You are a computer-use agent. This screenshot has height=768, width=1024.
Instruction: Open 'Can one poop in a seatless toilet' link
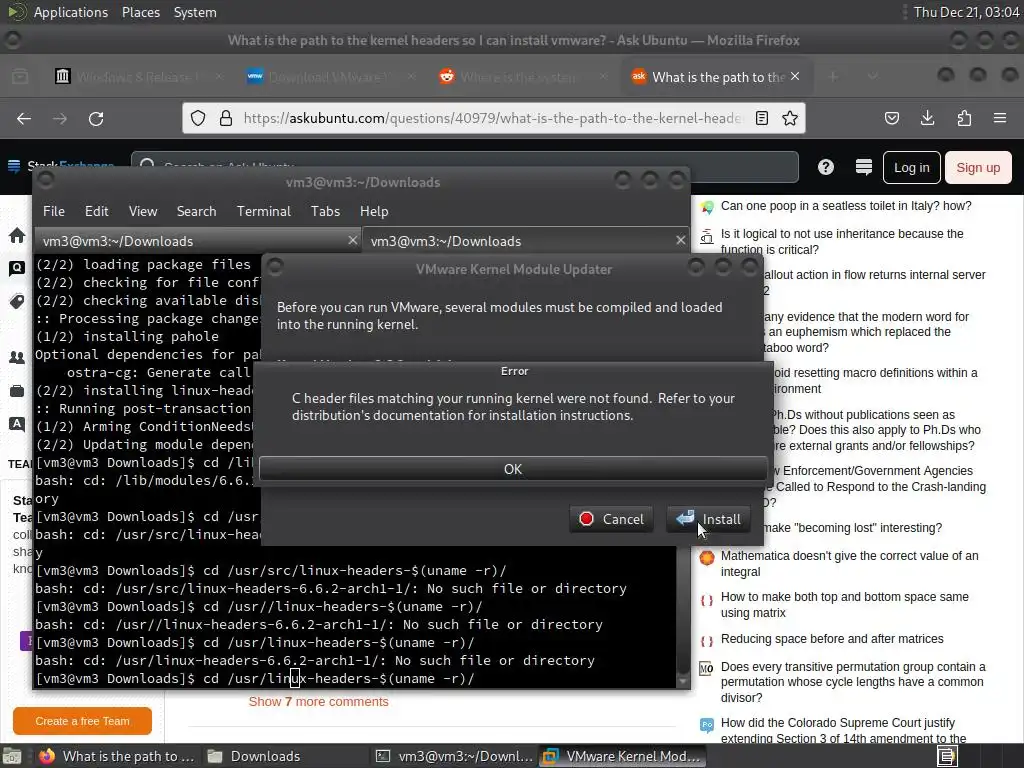click(846, 206)
